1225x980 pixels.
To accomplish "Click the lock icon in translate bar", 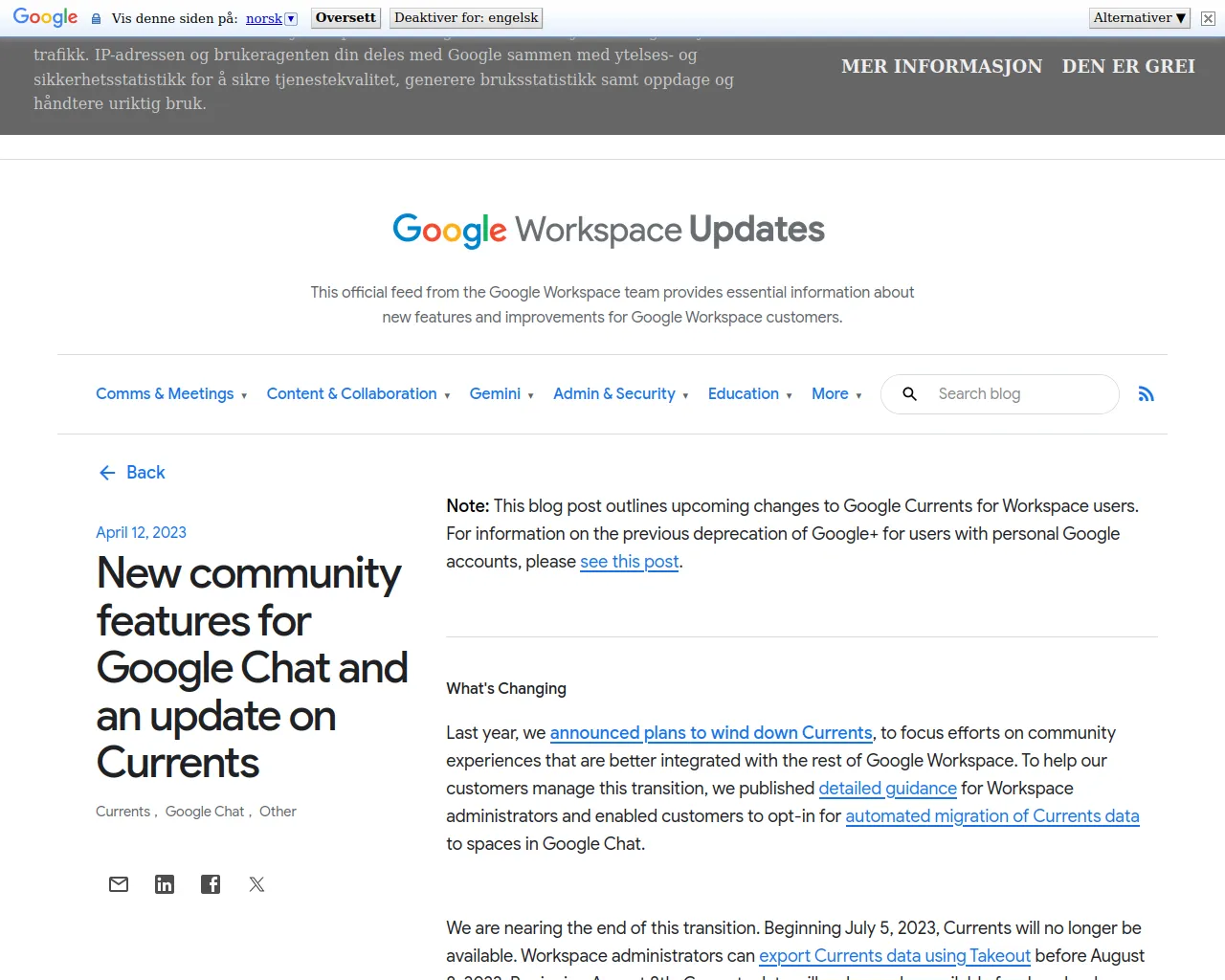I will (x=96, y=18).
